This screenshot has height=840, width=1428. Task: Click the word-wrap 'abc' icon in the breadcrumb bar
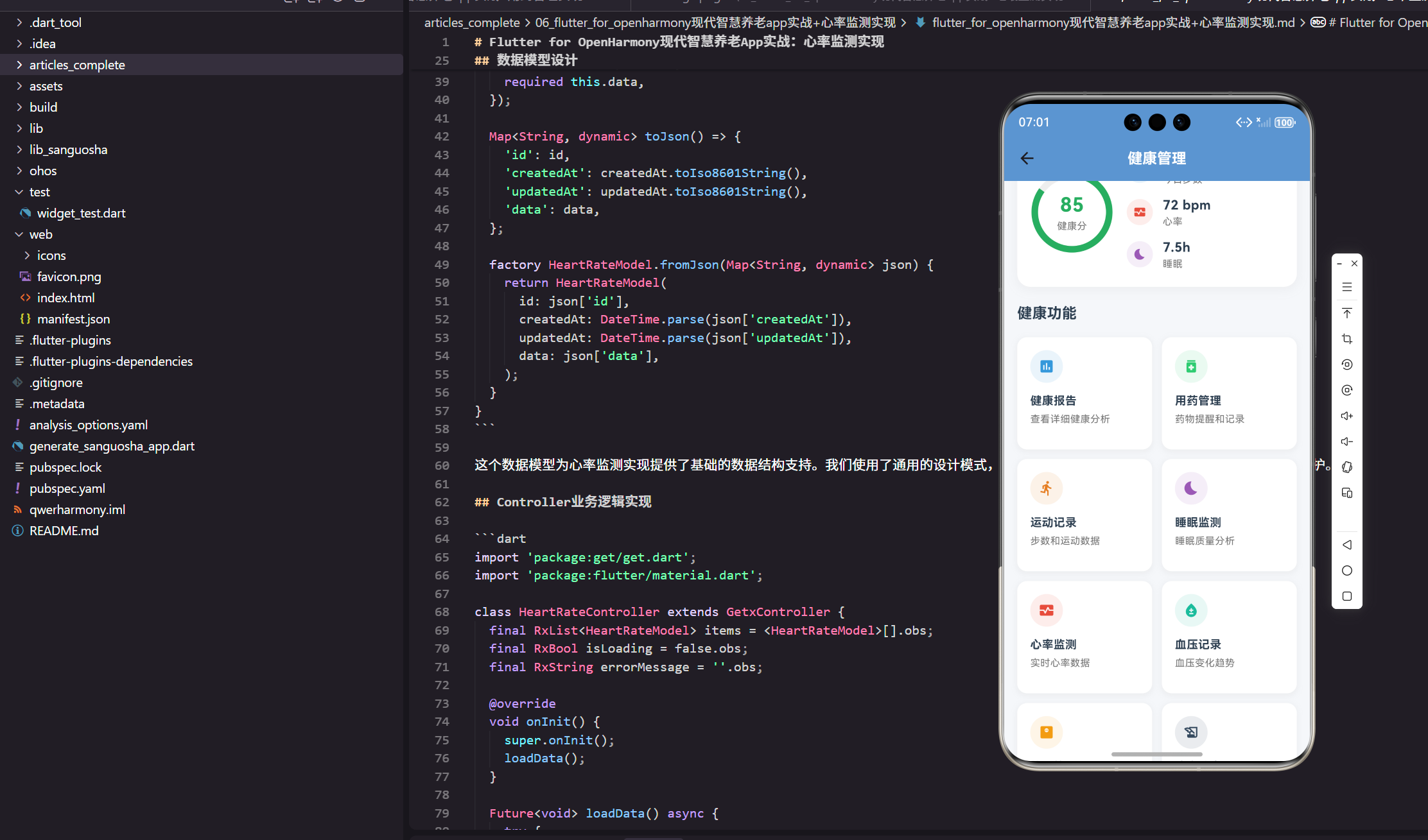(x=1318, y=22)
